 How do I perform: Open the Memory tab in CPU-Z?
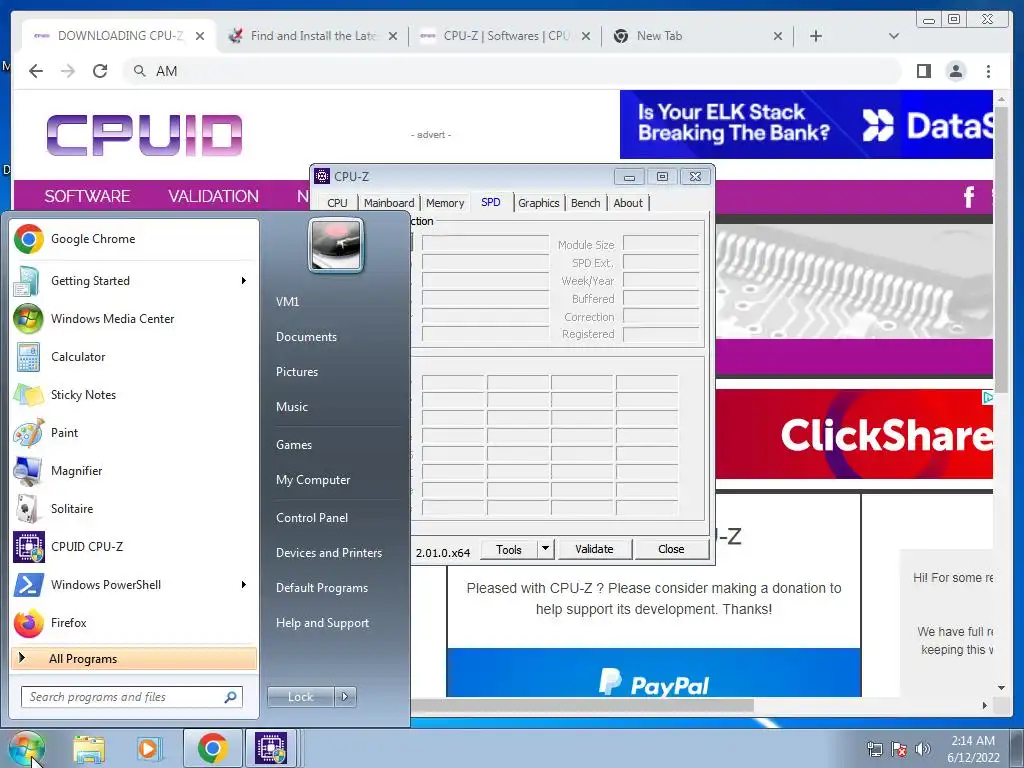click(x=445, y=203)
